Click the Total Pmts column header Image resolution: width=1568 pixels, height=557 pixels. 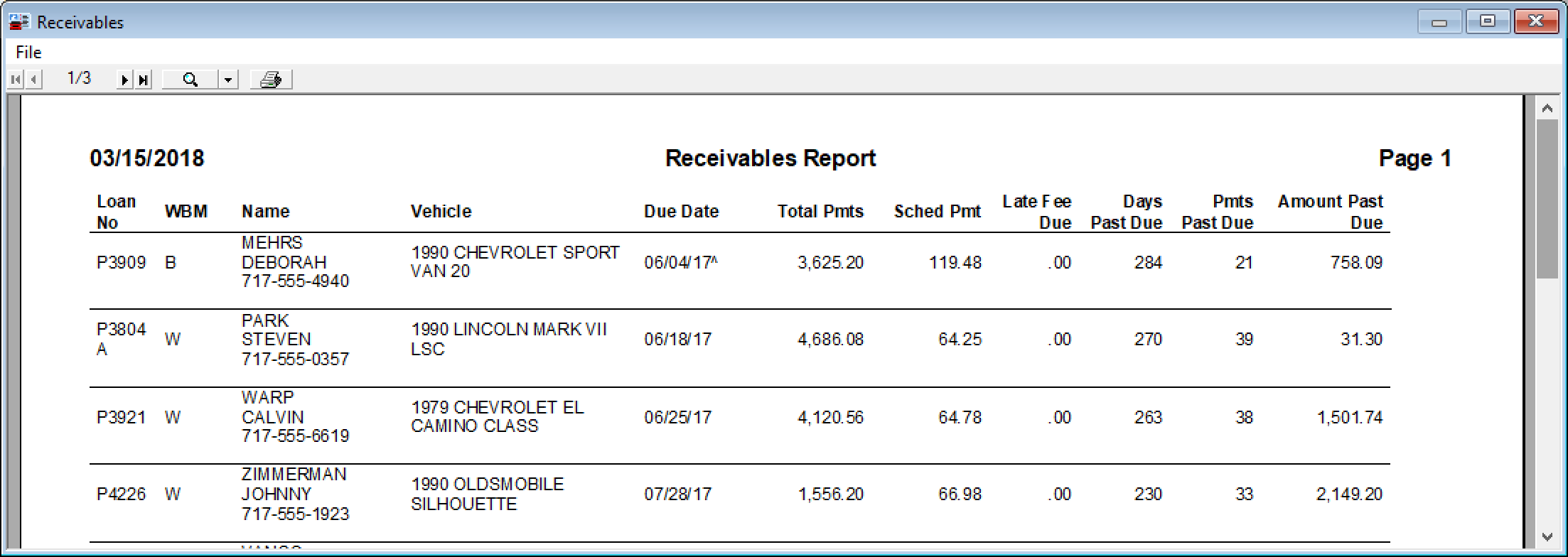tap(820, 212)
